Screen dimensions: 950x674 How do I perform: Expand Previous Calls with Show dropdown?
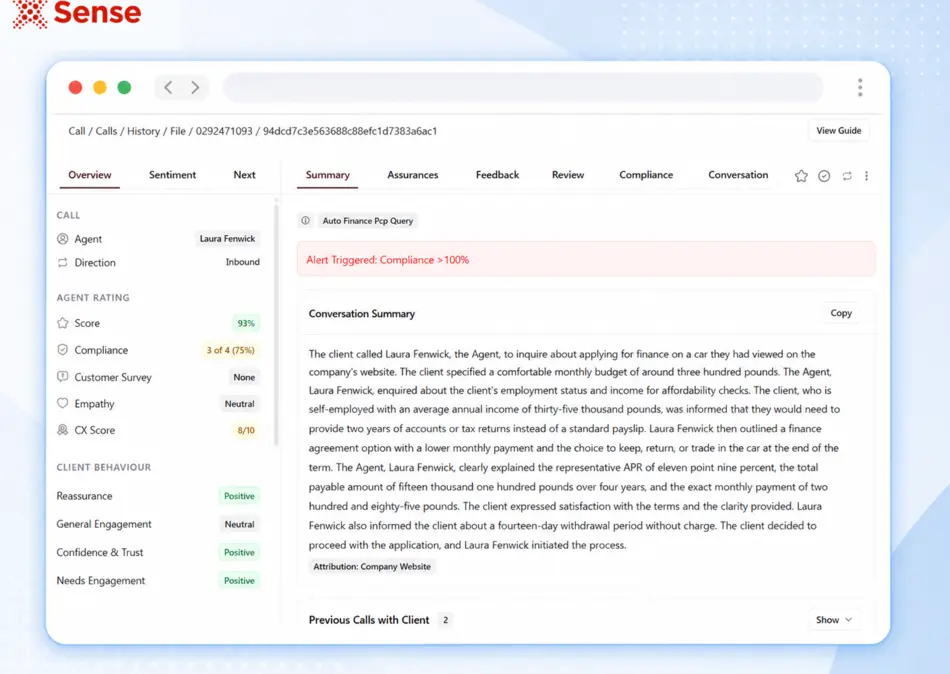coord(834,619)
